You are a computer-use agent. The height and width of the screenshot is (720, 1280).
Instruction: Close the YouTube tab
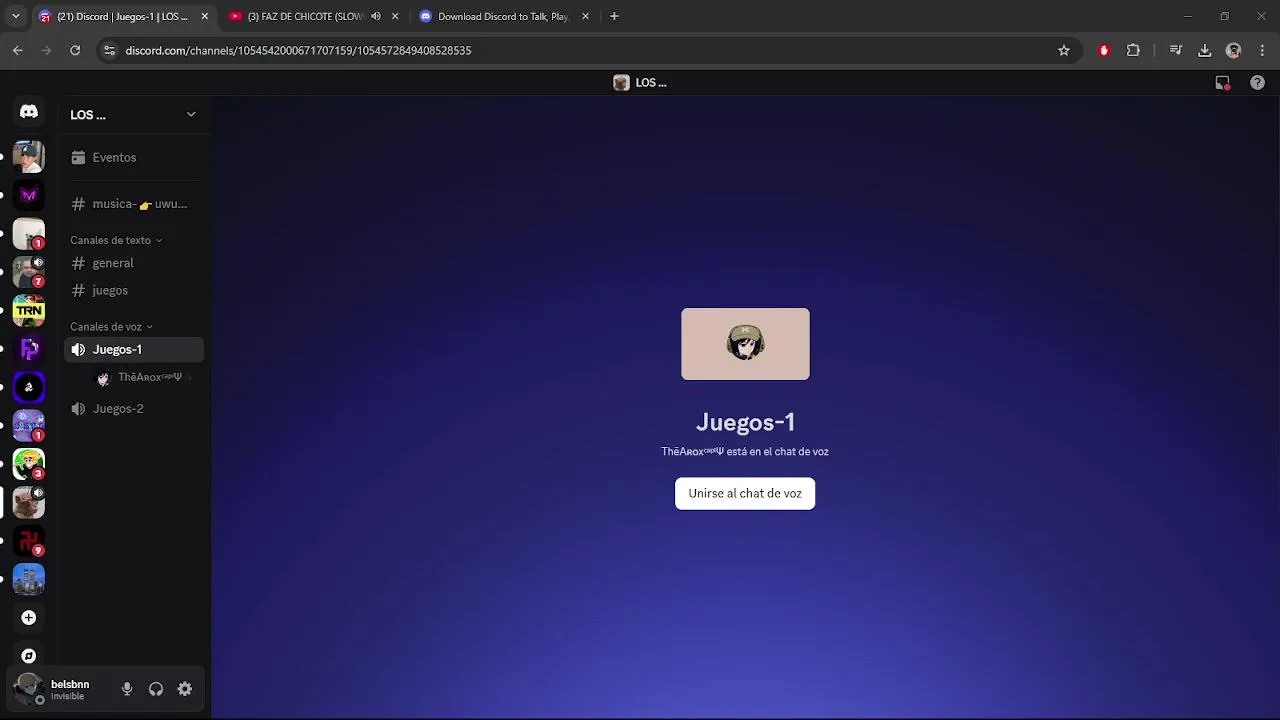pos(395,16)
